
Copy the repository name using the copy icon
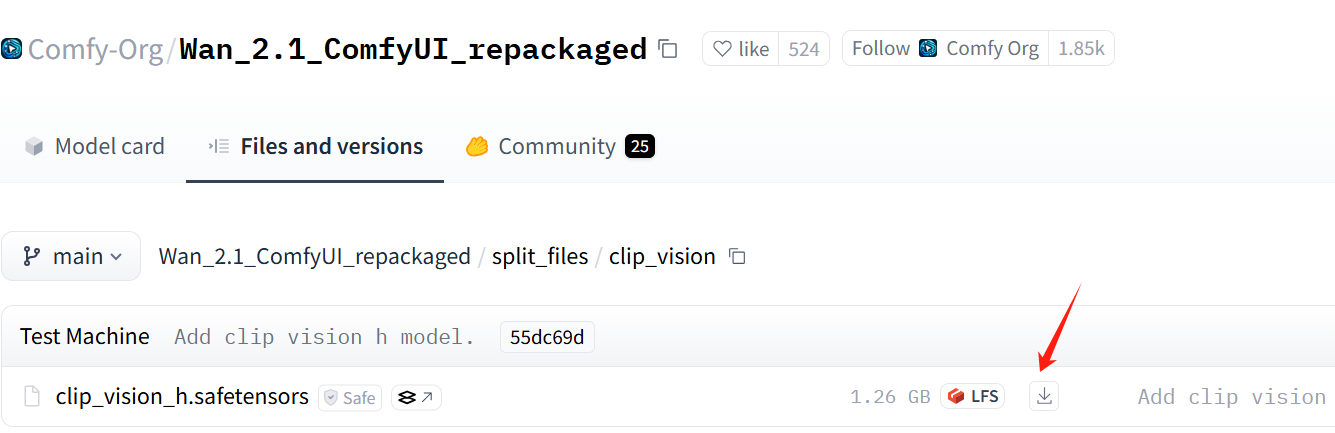[667, 48]
